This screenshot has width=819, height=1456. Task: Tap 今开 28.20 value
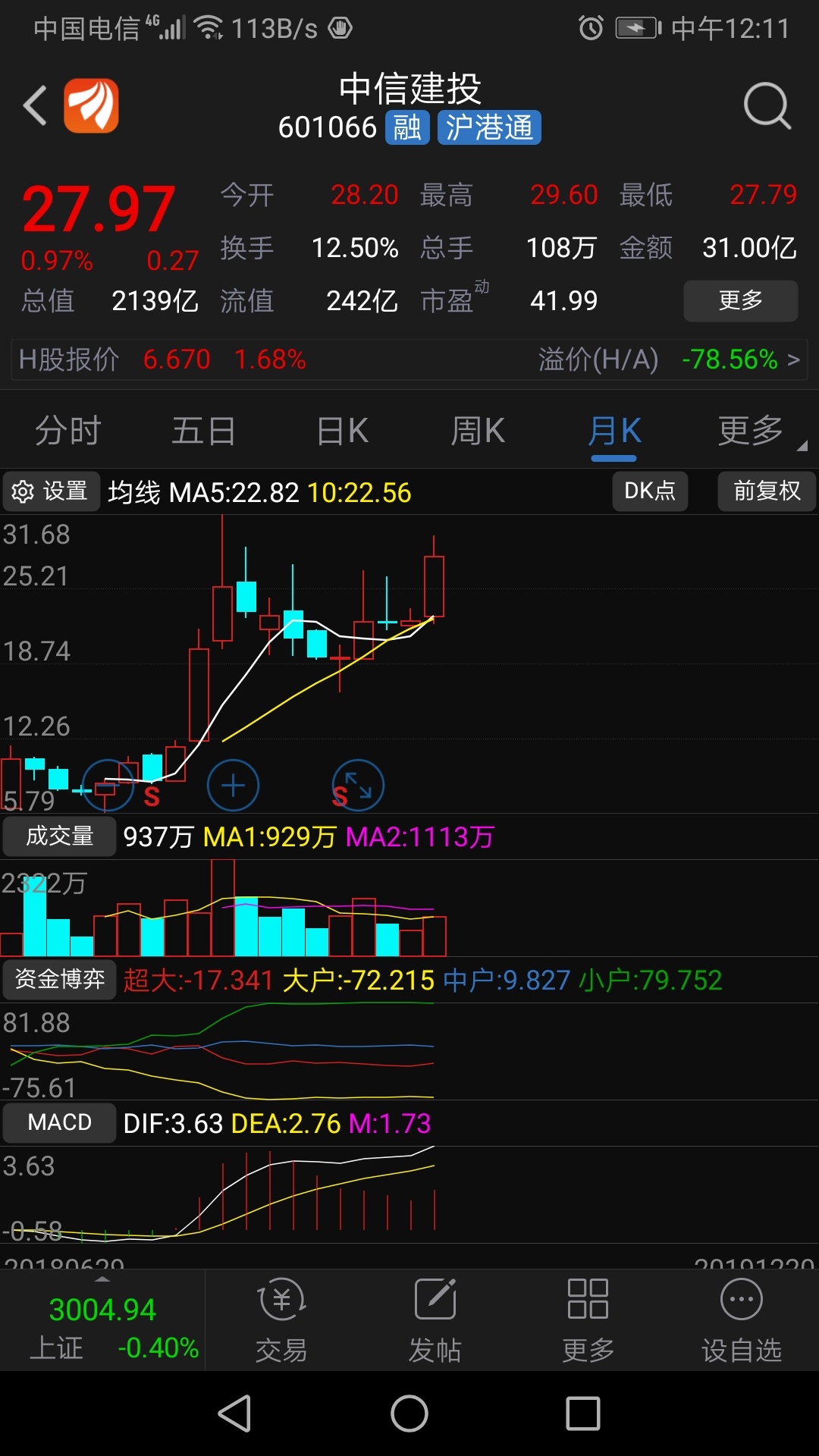coord(364,195)
